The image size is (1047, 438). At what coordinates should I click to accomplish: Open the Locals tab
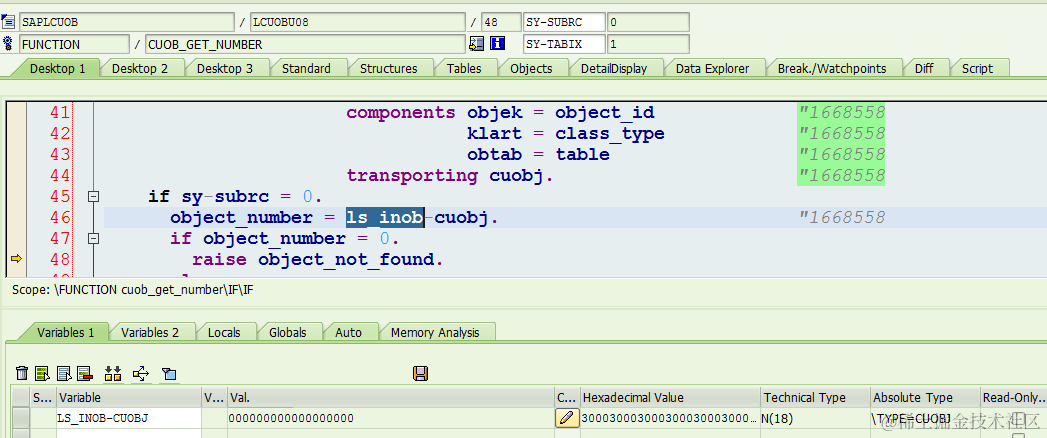click(224, 332)
